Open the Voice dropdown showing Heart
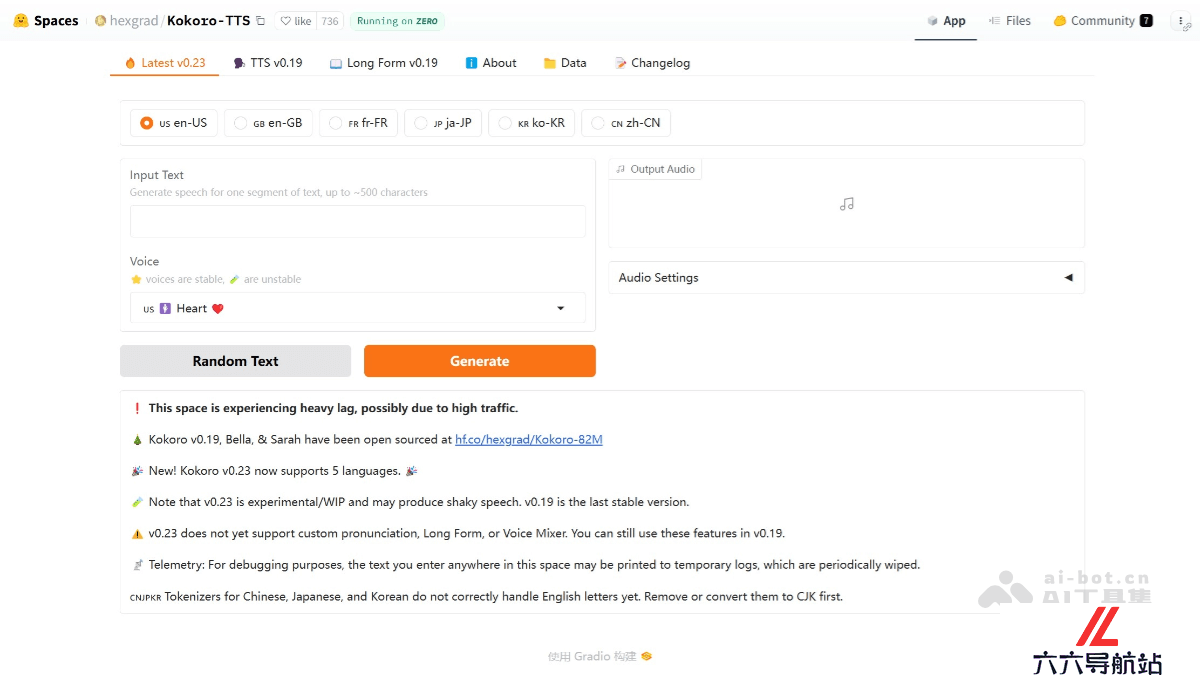The image size is (1200, 675). coord(358,308)
